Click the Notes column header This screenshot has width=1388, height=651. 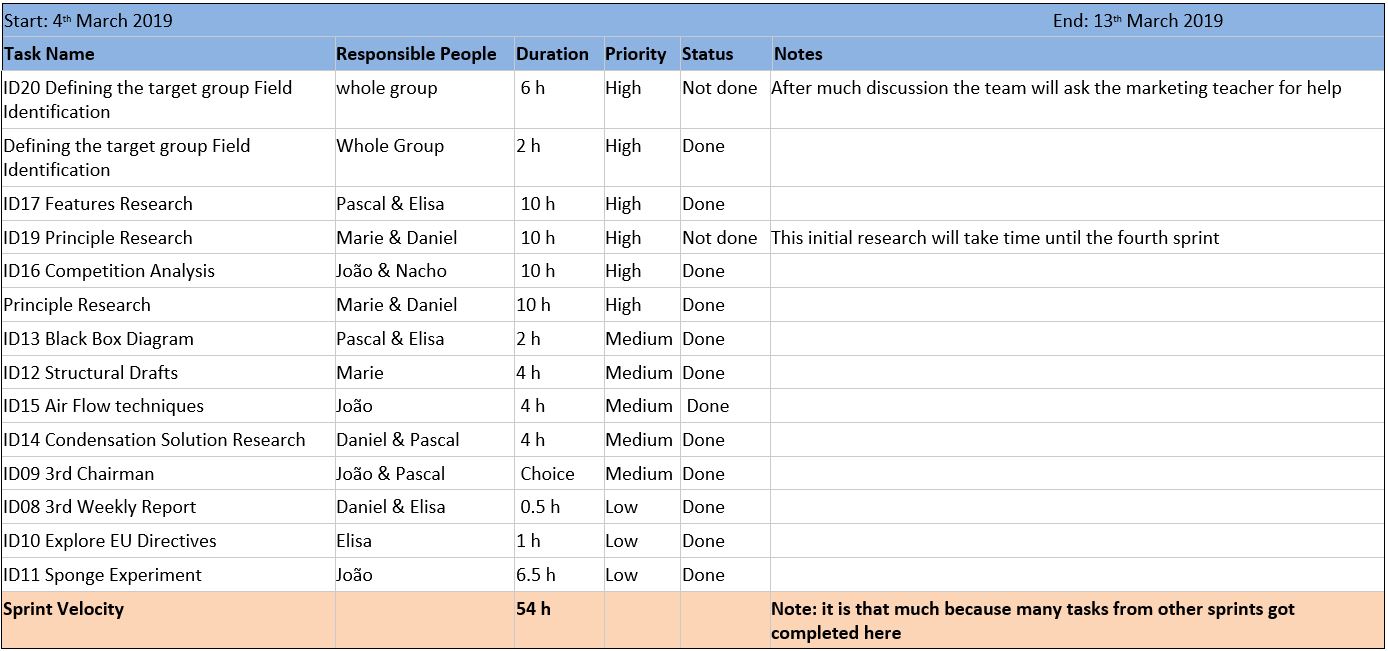pyautogui.click(x=798, y=54)
